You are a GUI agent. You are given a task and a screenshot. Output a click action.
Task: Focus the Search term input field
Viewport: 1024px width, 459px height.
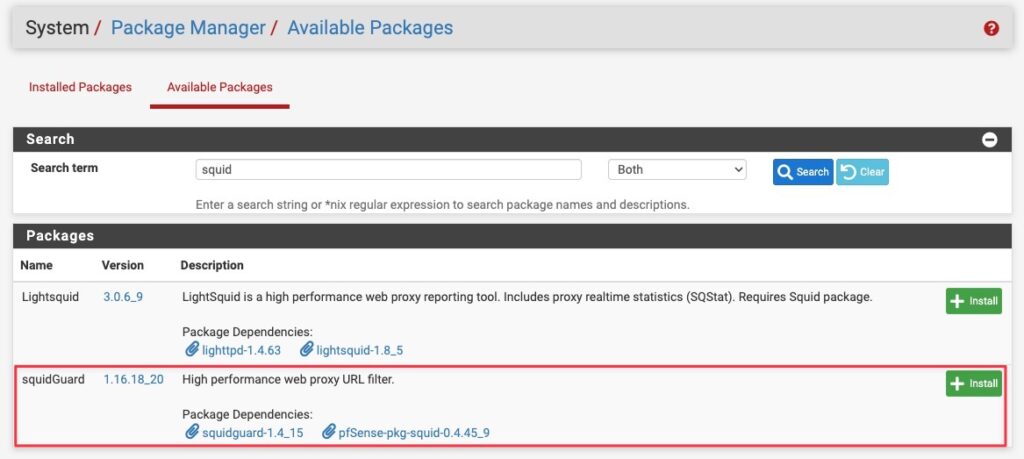click(x=389, y=170)
